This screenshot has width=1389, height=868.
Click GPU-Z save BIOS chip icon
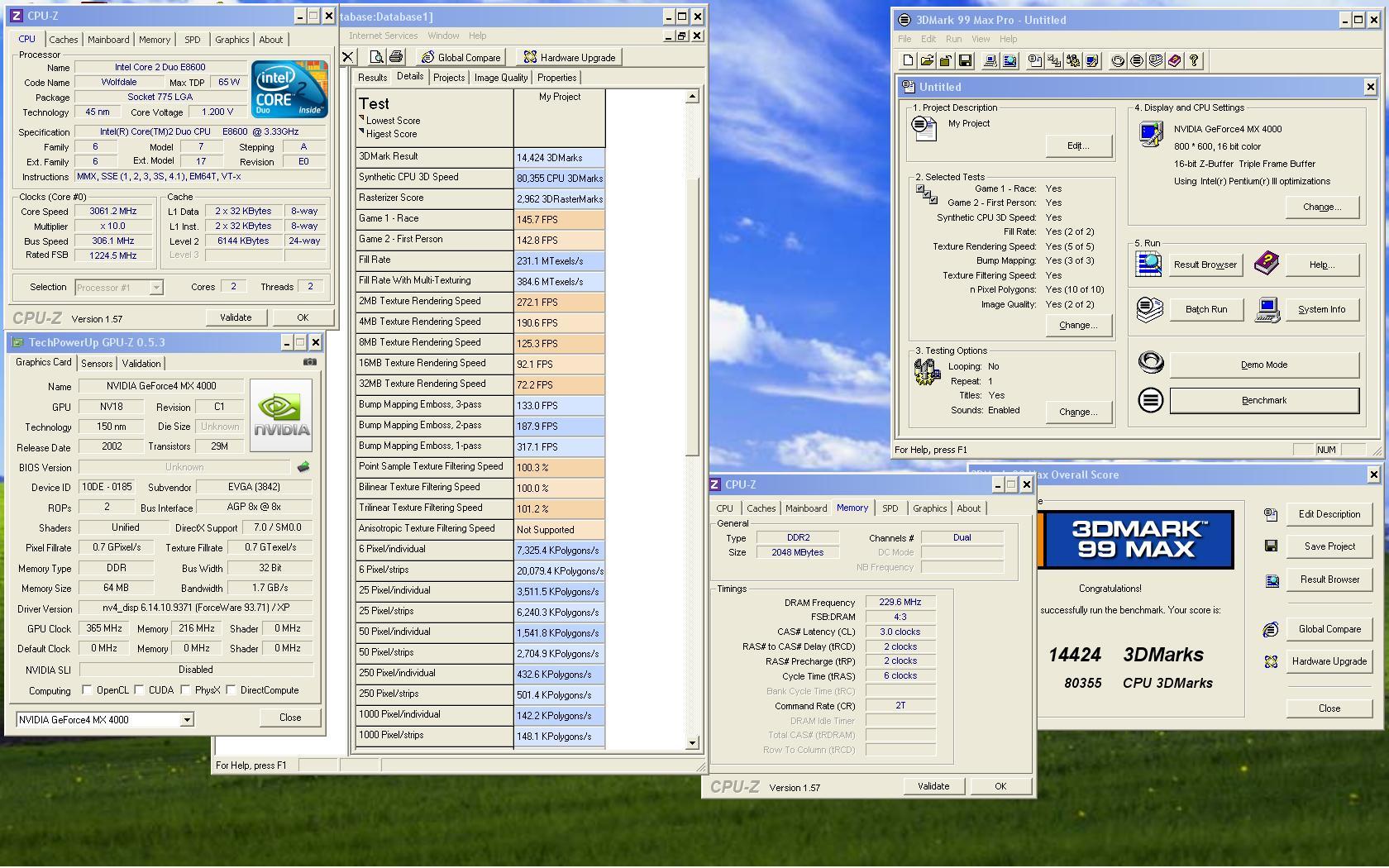(303, 467)
